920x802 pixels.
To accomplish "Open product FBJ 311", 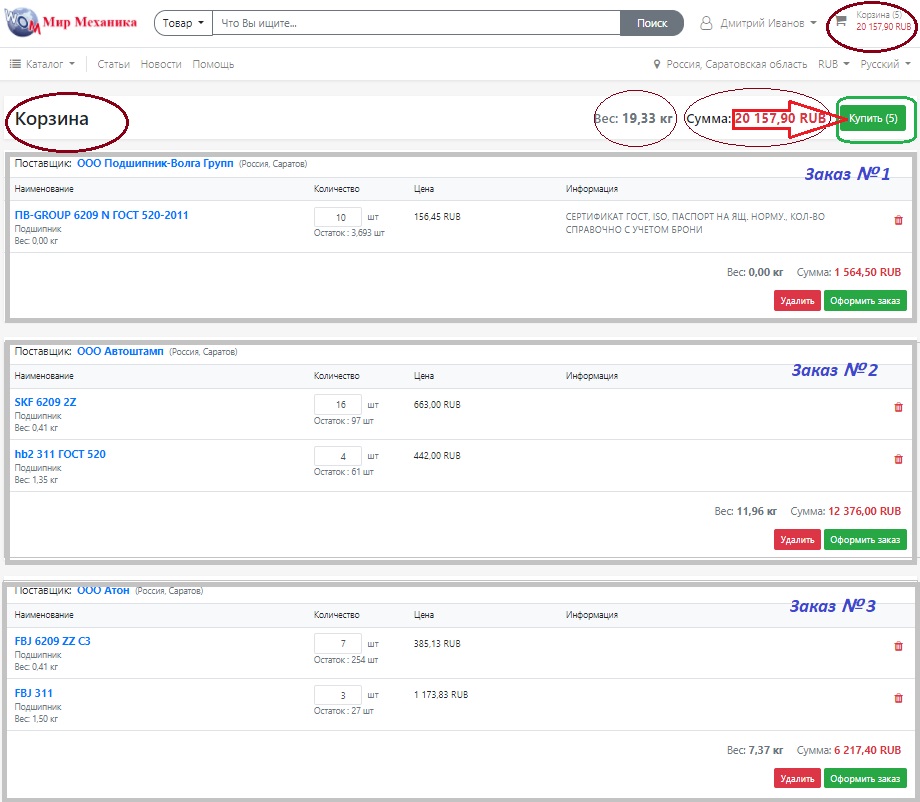I will tap(33, 693).
